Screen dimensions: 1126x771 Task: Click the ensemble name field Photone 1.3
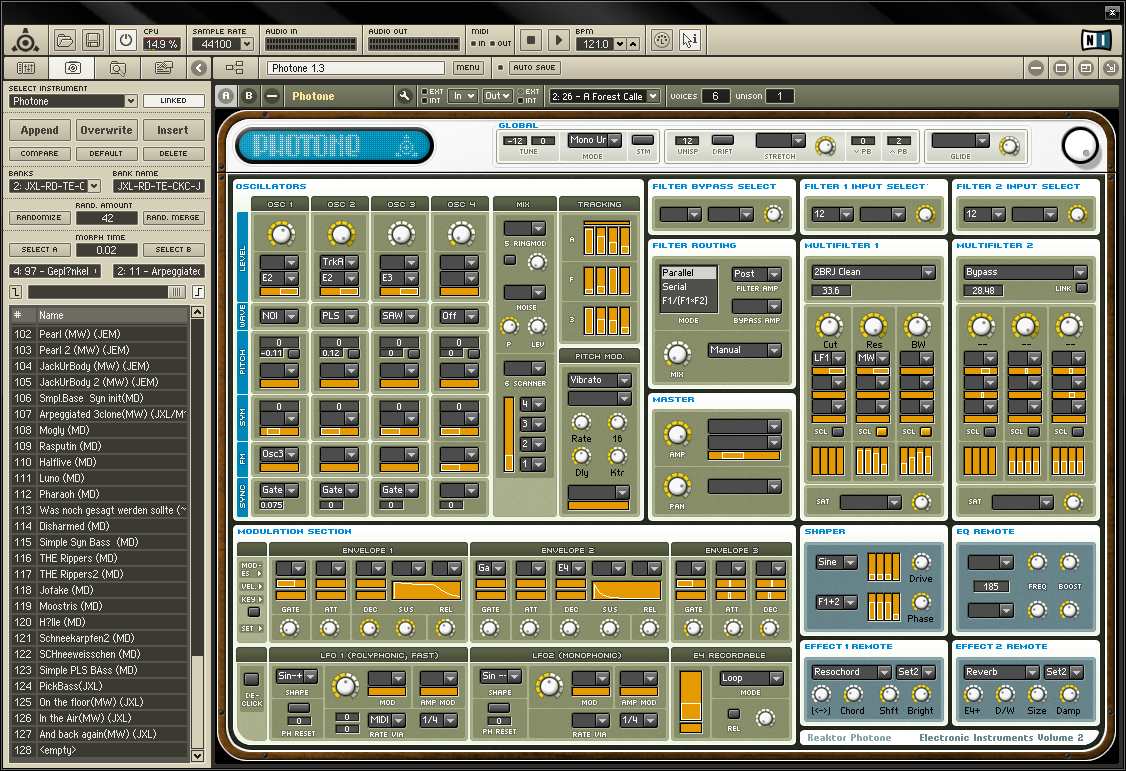[356, 68]
